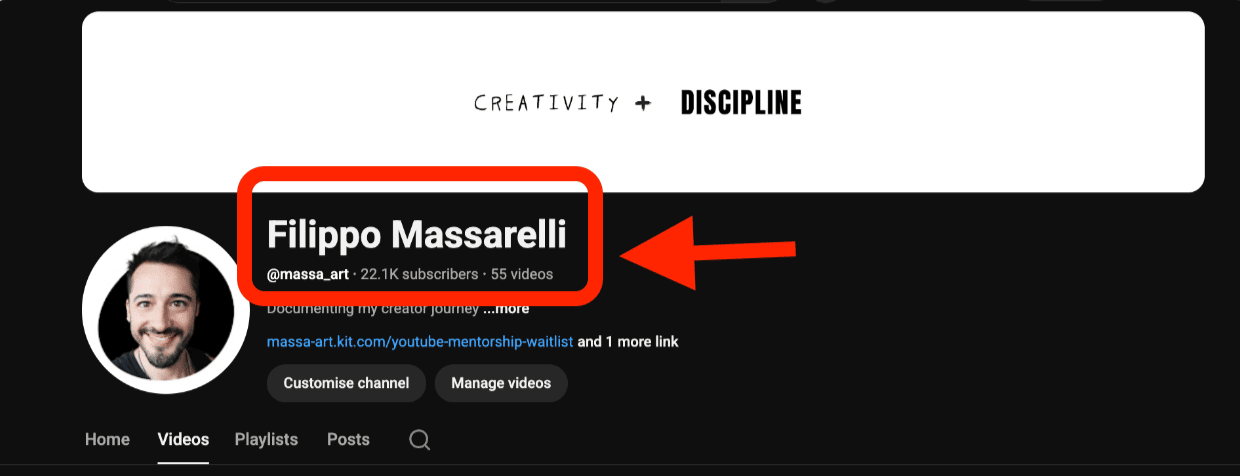Click the @massa_art handle
1240x476 pixels.
click(308, 274)
